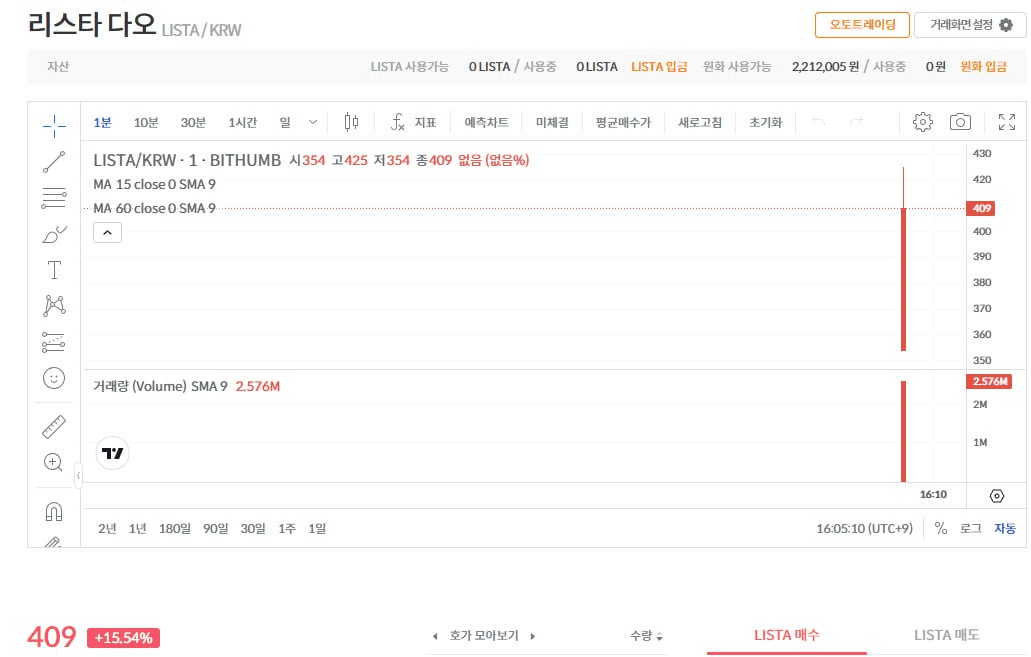The height and width of the screenshot is (657, 1031).
Task: Switch to 10분 interval
Action: 146,122
